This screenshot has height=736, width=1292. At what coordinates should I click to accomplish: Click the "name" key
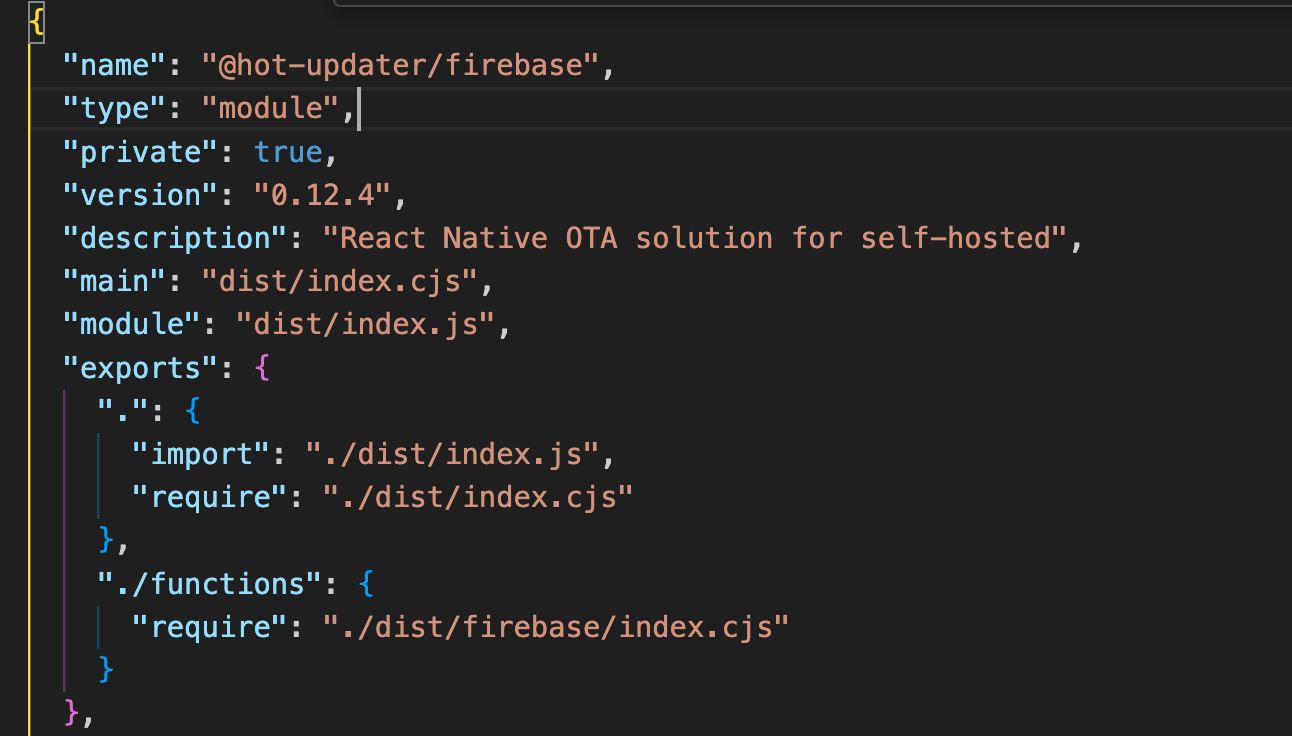coord(114,66)
